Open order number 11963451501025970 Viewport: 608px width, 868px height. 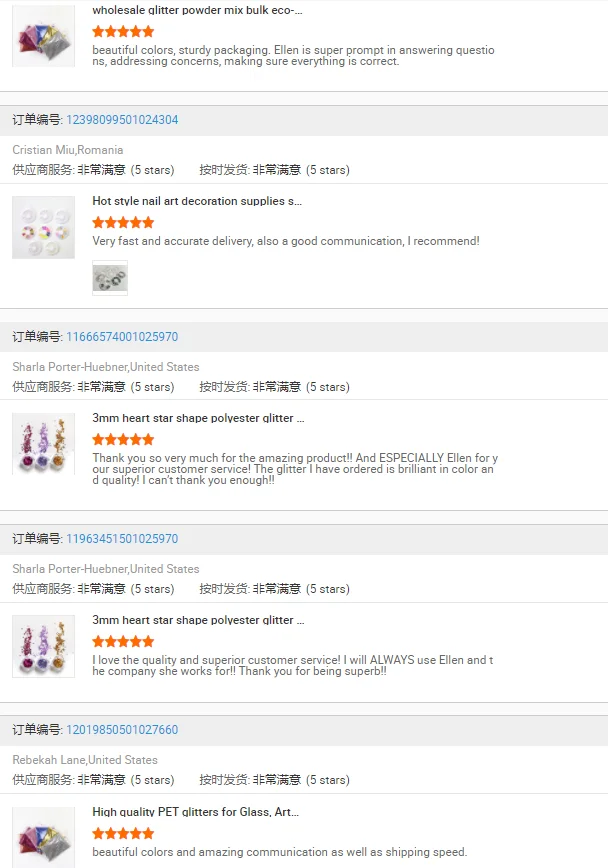coord(122,539)
